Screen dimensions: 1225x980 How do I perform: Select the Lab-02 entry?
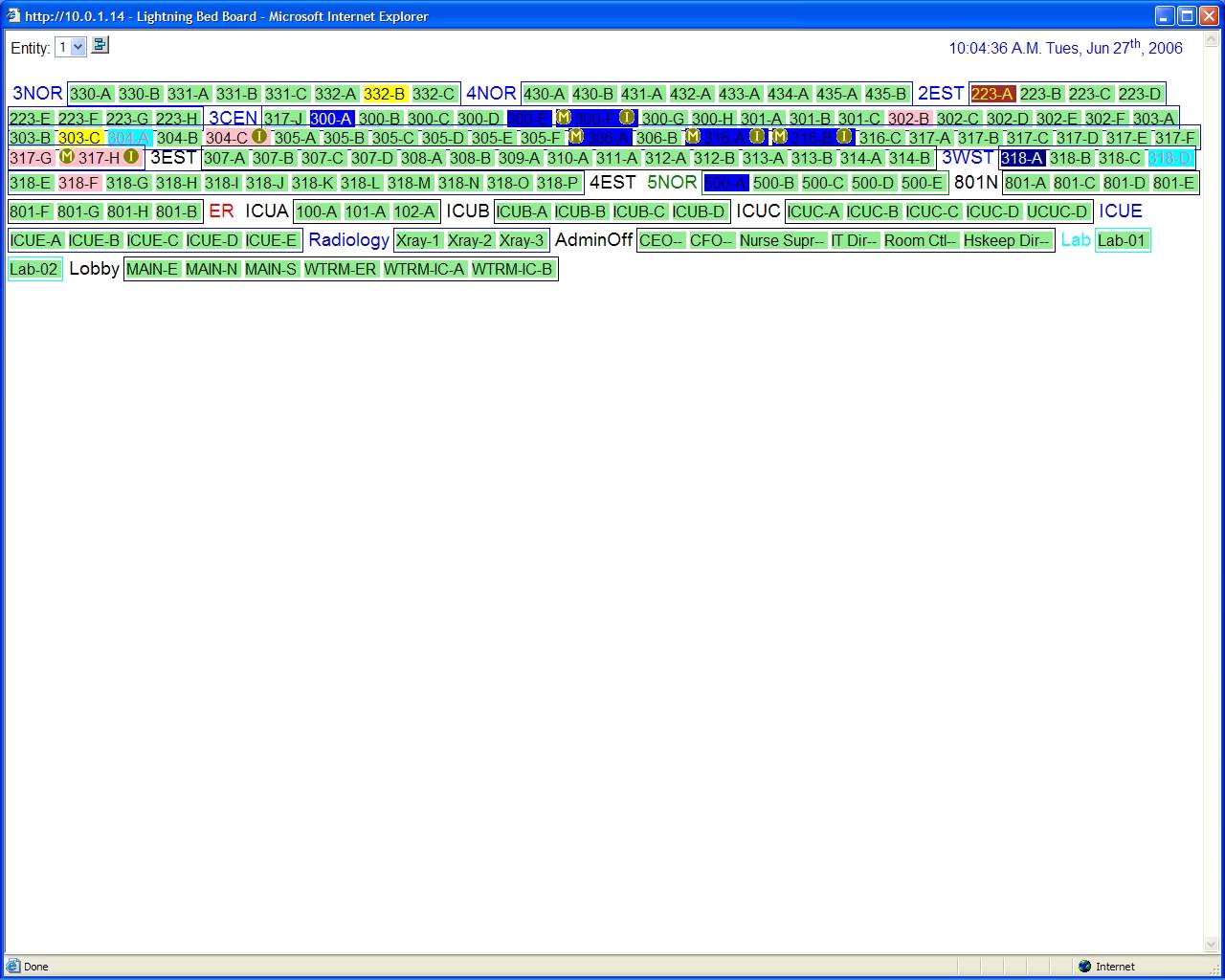coord(34,269)
